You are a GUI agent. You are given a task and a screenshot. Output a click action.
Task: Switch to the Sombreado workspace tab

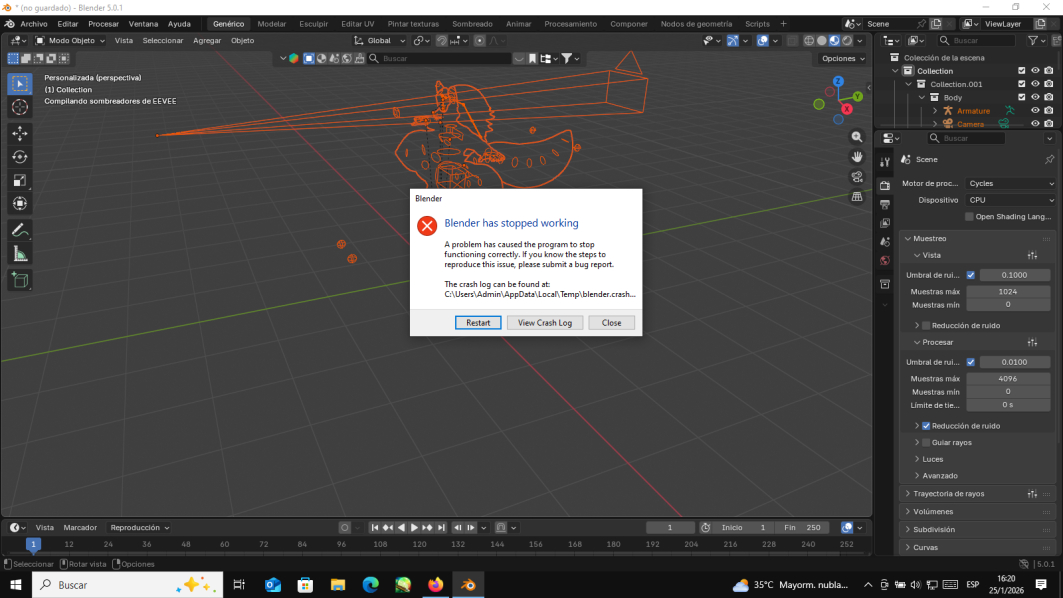pos(471,23)
